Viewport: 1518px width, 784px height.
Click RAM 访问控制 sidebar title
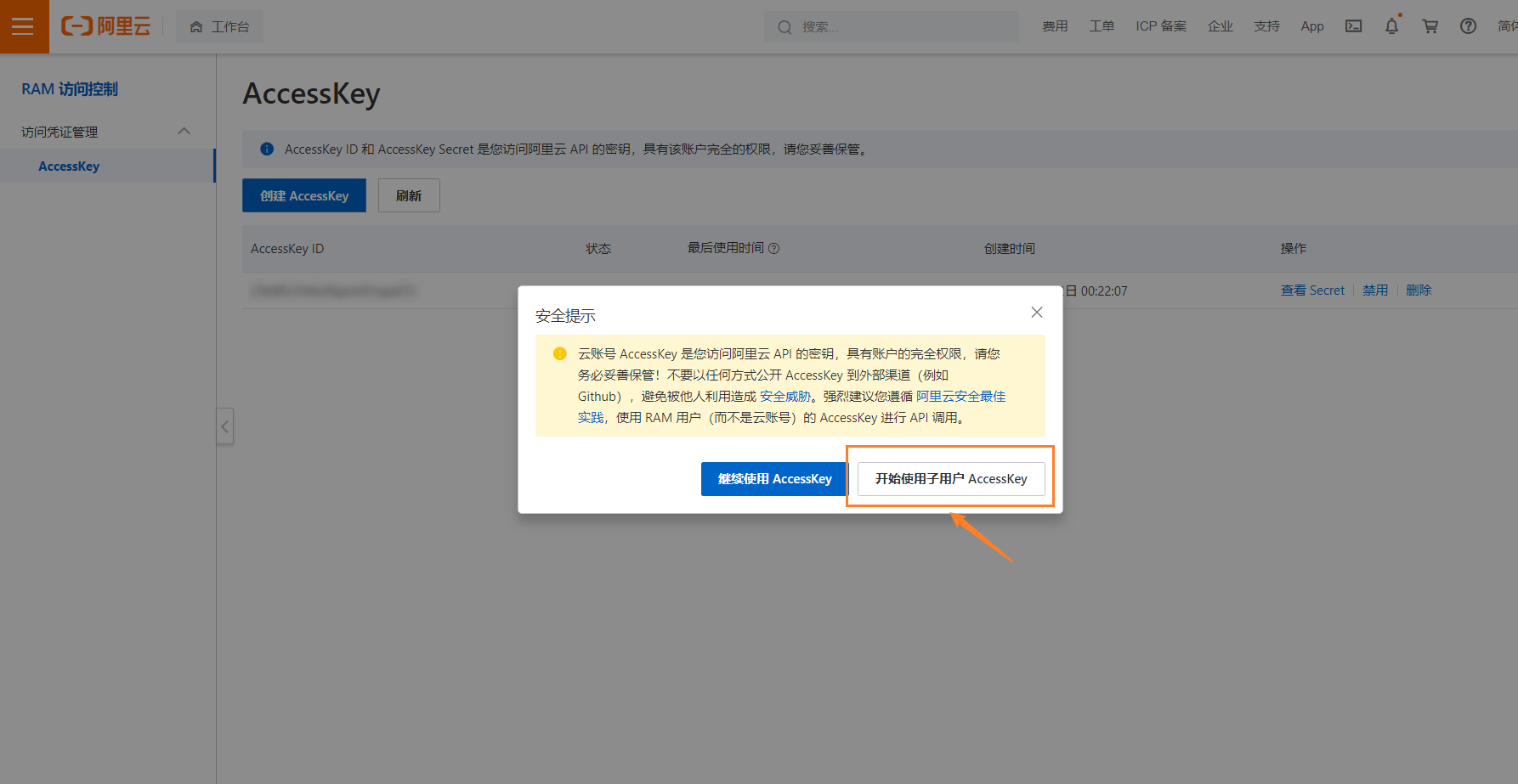pyautogui.click(x=70, y=89)
